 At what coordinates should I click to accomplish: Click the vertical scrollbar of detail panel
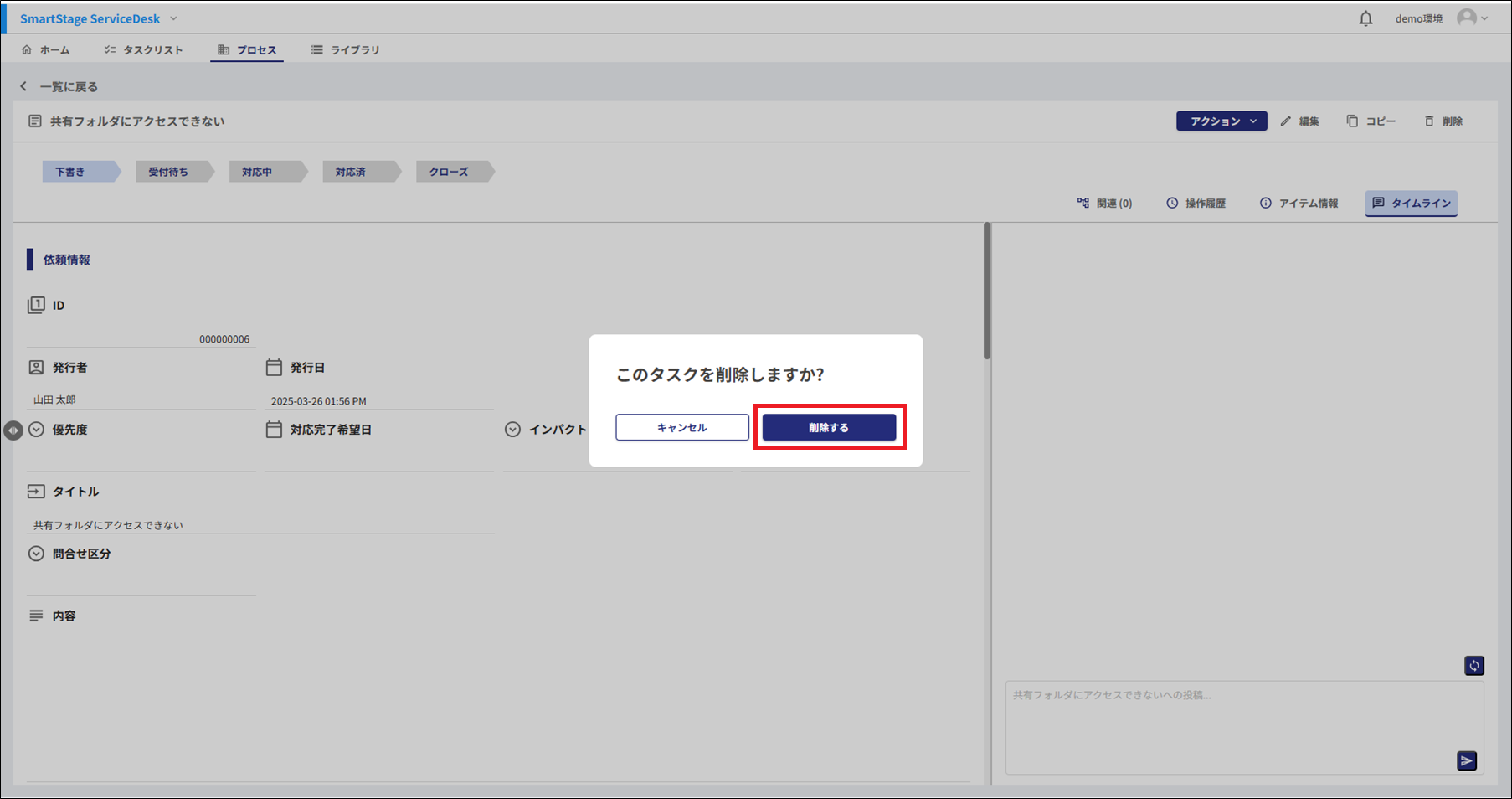click(987, 293)
